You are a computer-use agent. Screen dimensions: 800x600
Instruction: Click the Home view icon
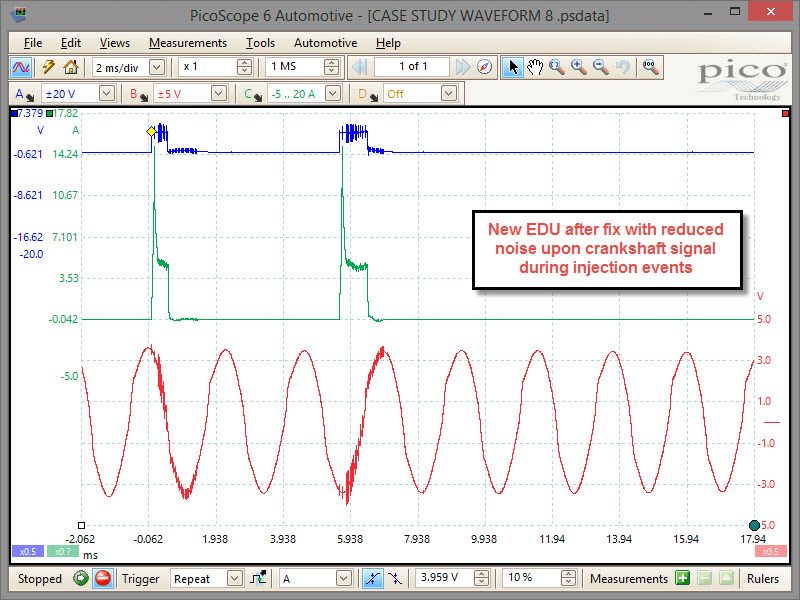click(x=71, y=67)
